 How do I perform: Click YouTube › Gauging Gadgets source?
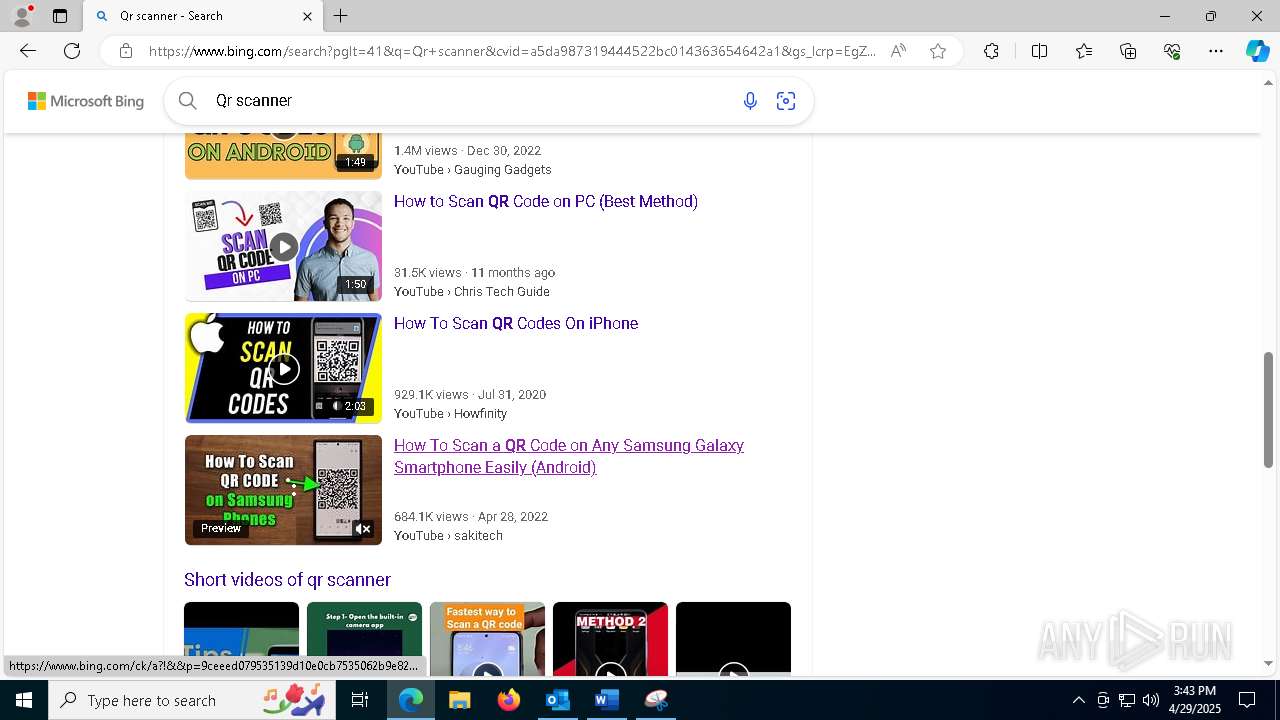[473, 170]
